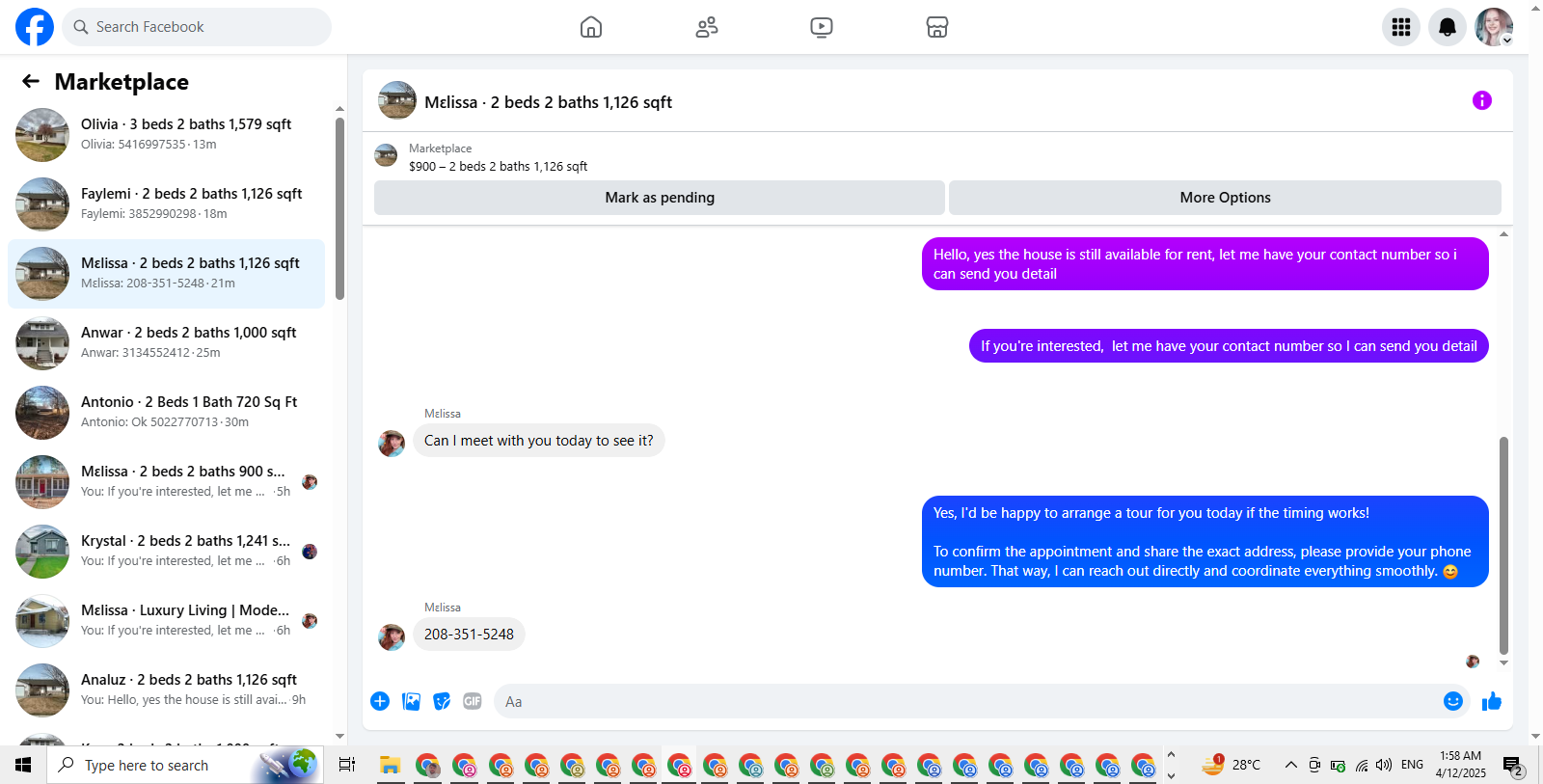Viewport: 1543px width, 784px height.
Task: Open the Marketplace storefront icon in top bar
Action: coord(937,27)
